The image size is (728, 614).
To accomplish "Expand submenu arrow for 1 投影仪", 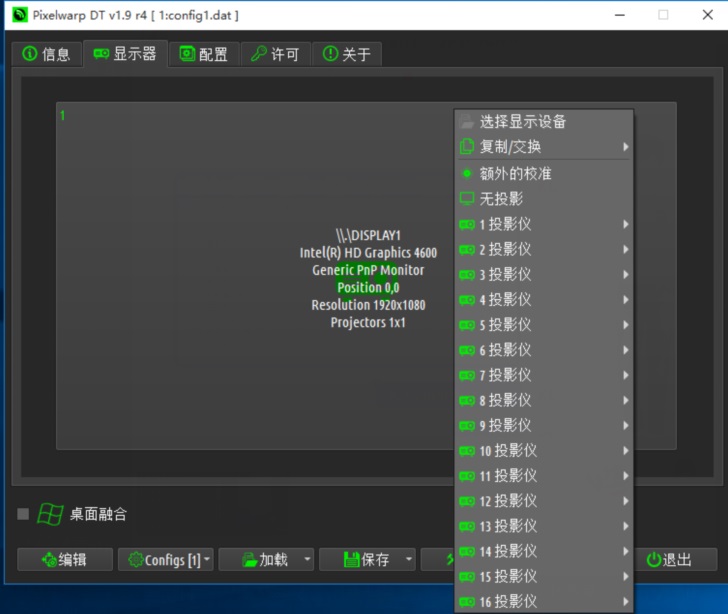I will (625, 224).
